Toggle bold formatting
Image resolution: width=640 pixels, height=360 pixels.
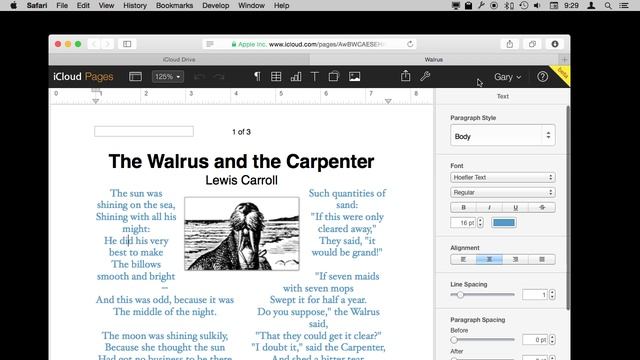click(x=463, y=207)
